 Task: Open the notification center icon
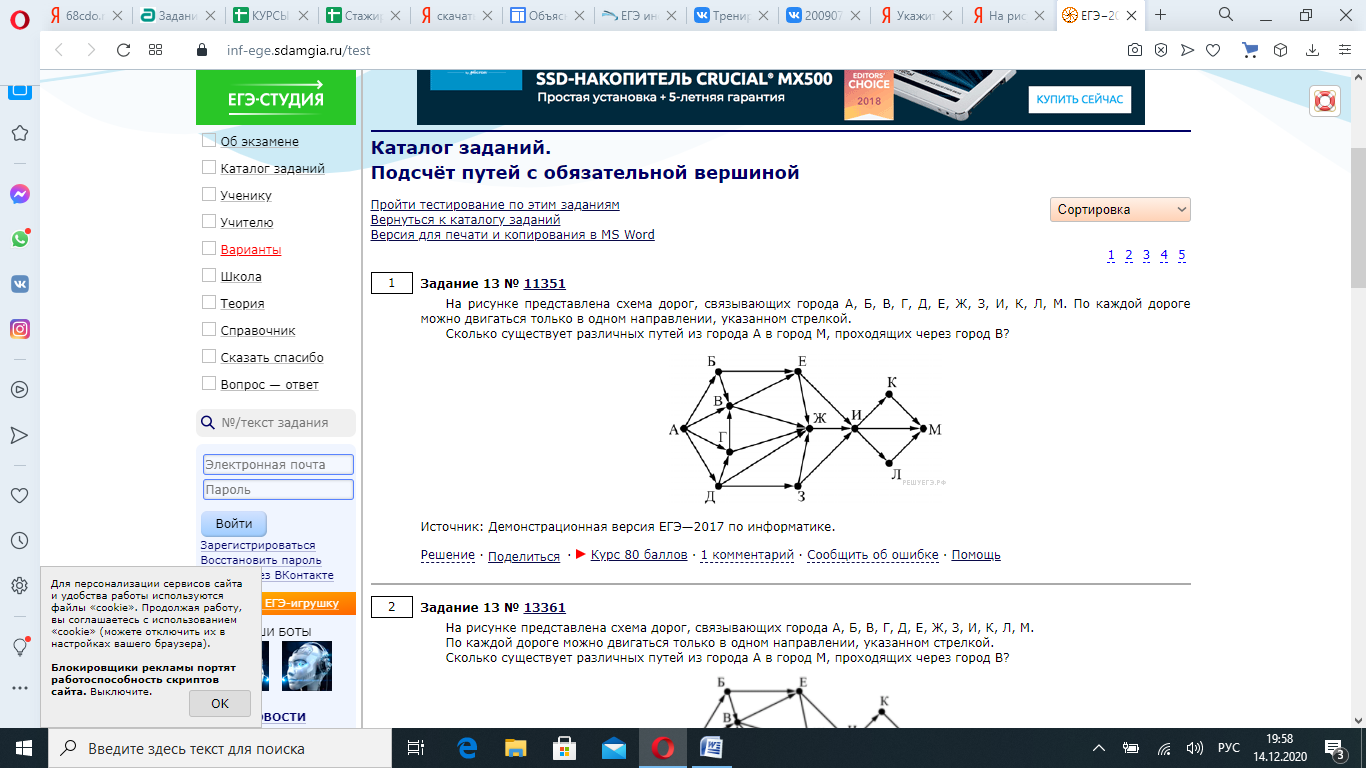pos(1334,748)
